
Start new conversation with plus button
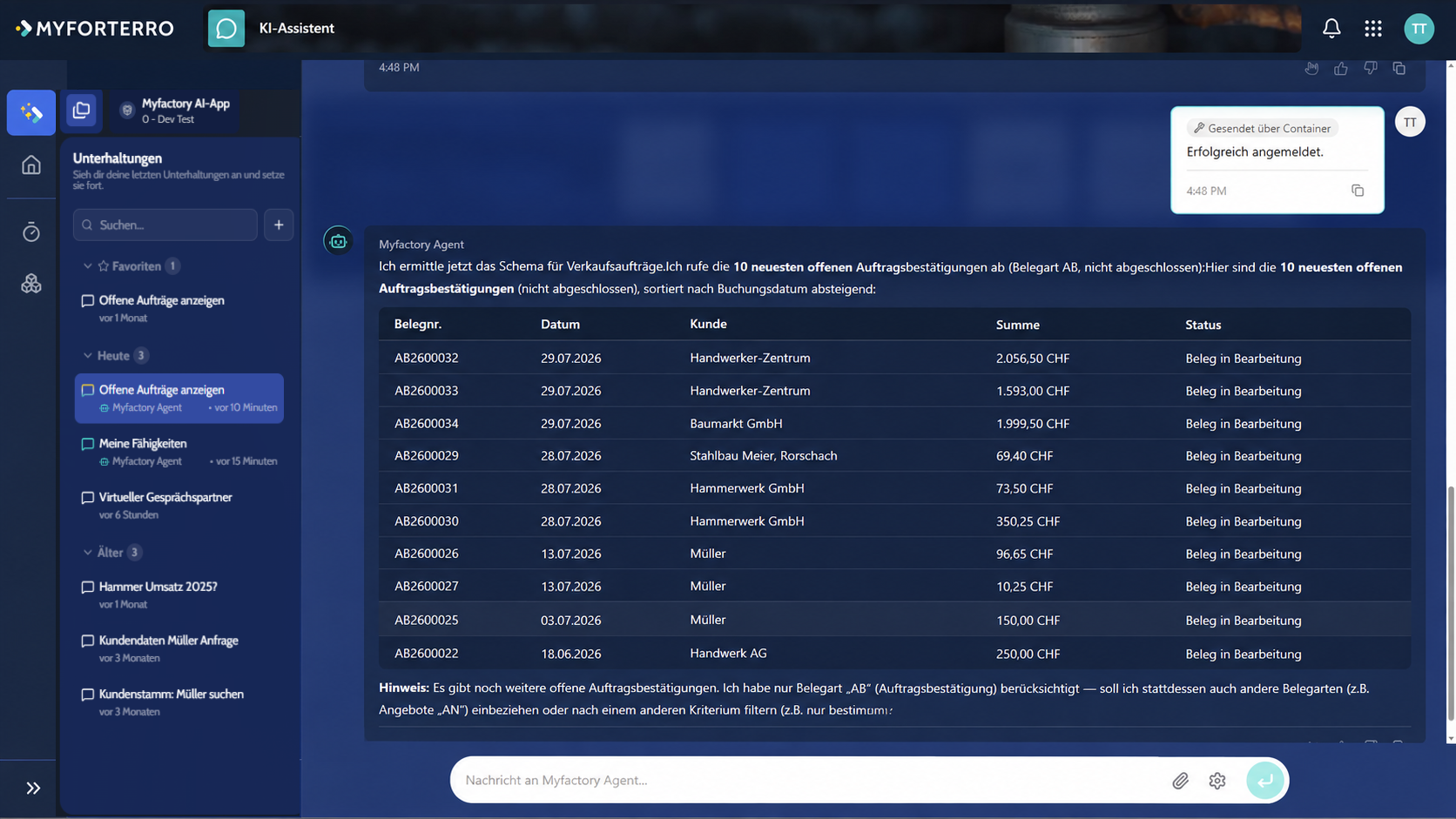[279, 225]
